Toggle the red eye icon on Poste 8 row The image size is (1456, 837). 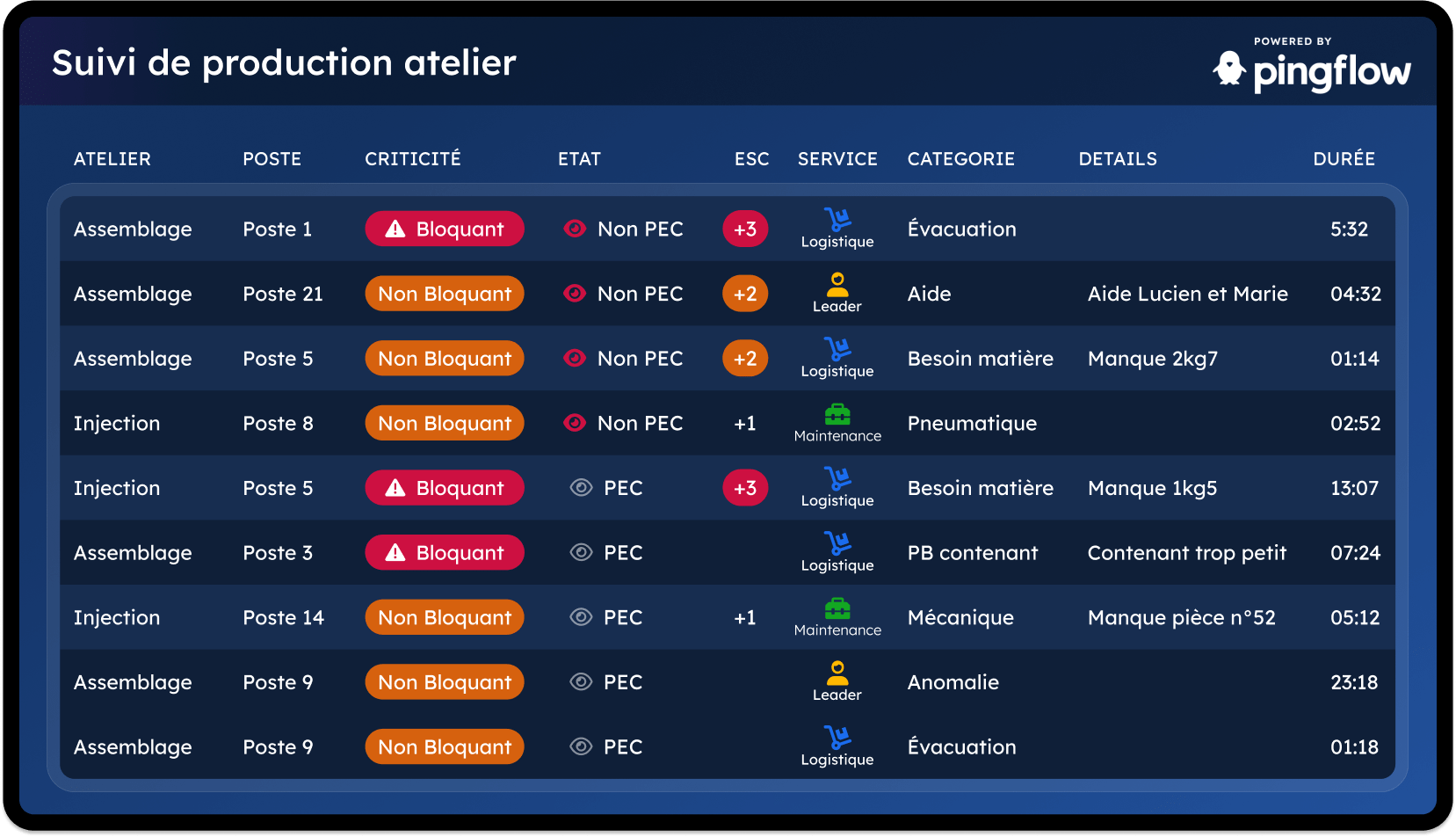pos(575,423)
